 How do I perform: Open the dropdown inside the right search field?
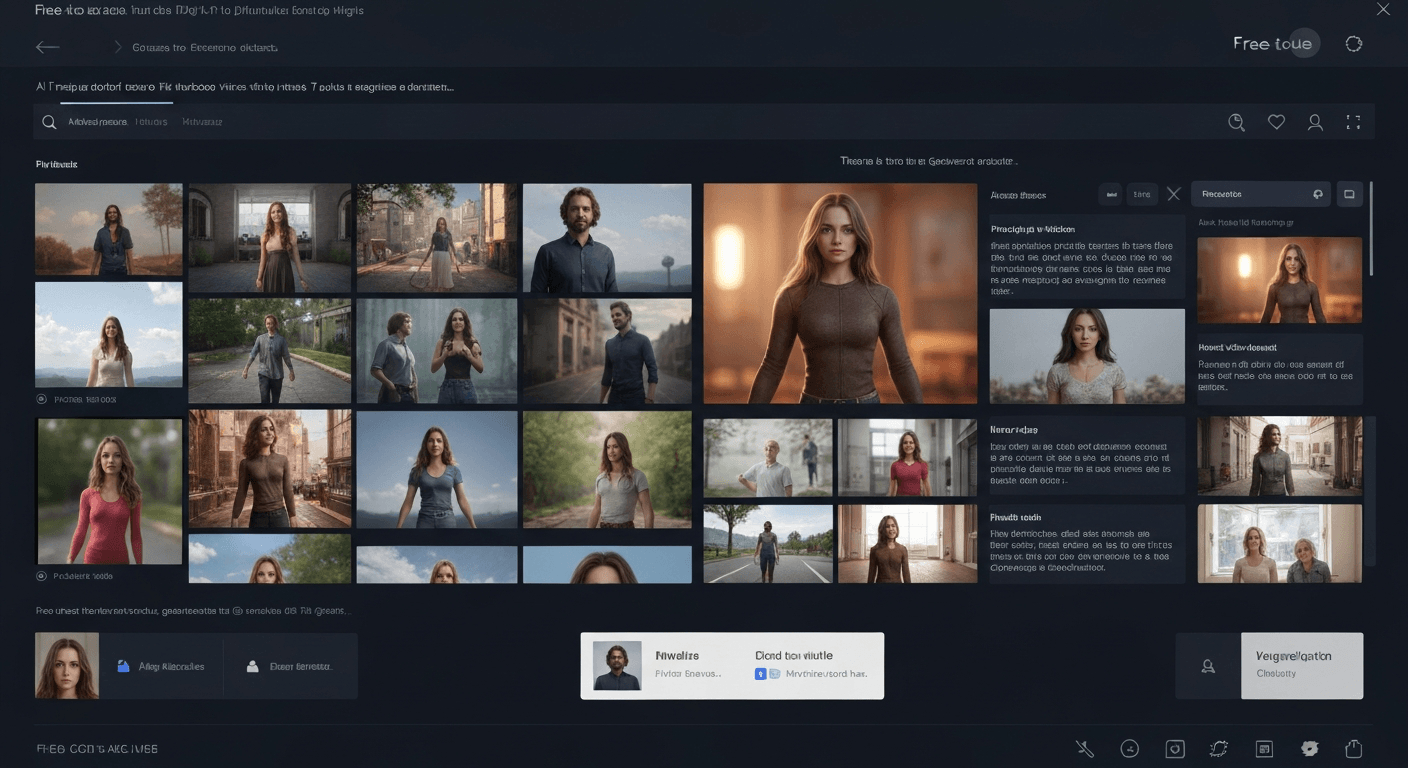point(1317,193)
